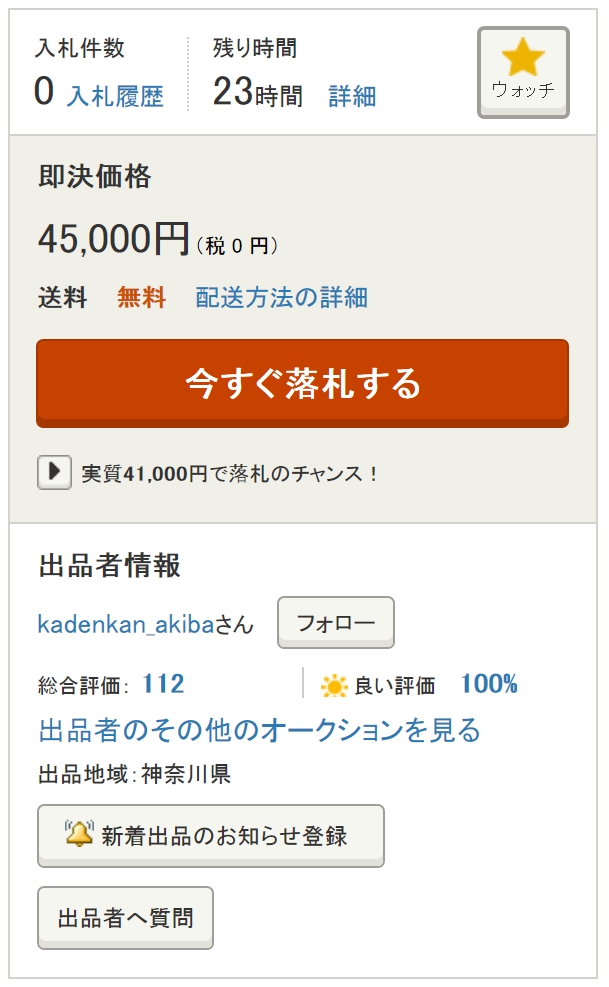View 配送方法の詳細 shipping details
Image resolution: width=609 pixels, height=987 pixels.
tap(281, 297)
